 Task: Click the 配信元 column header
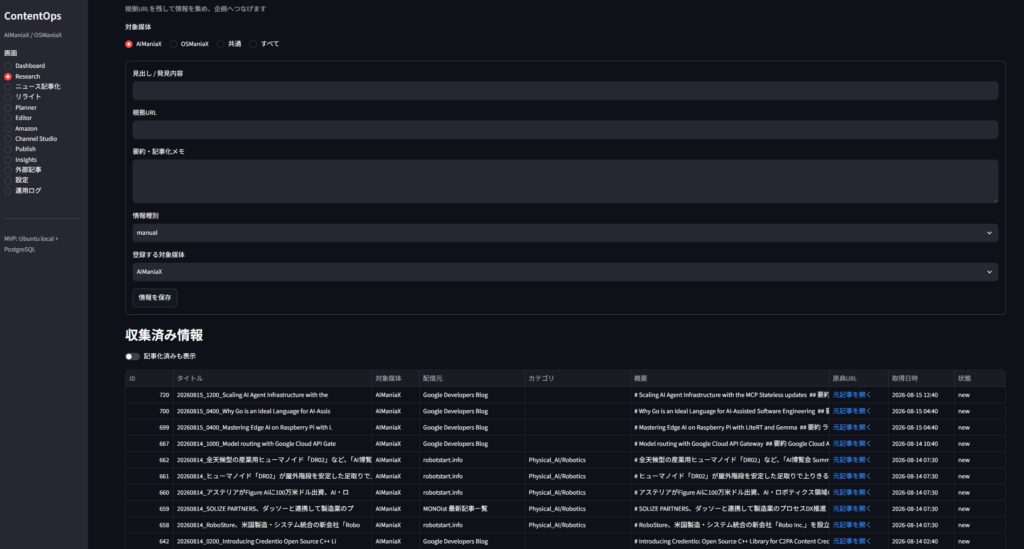click(472, 379)
